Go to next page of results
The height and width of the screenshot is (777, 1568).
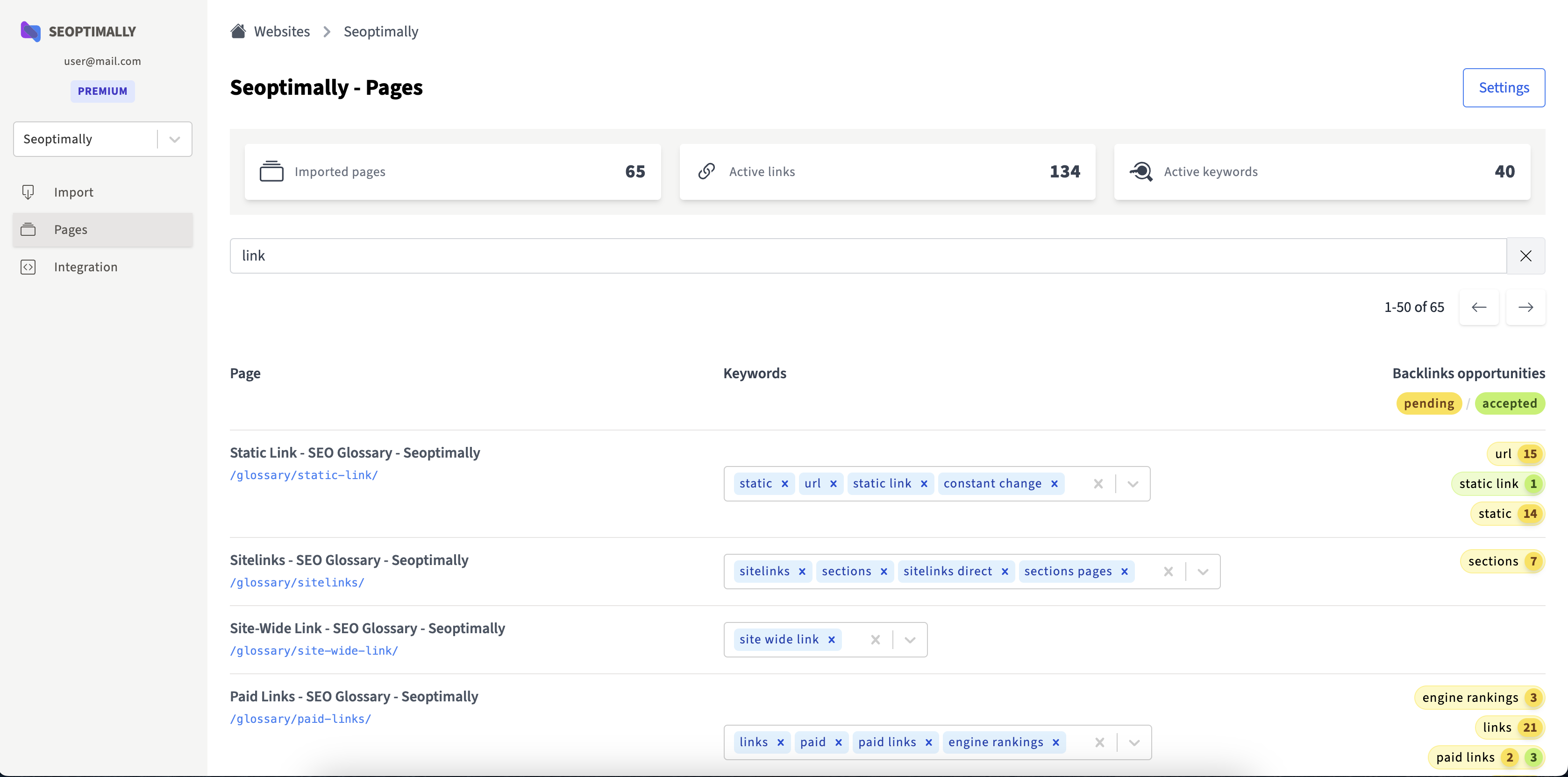[x=1525, y=307]
